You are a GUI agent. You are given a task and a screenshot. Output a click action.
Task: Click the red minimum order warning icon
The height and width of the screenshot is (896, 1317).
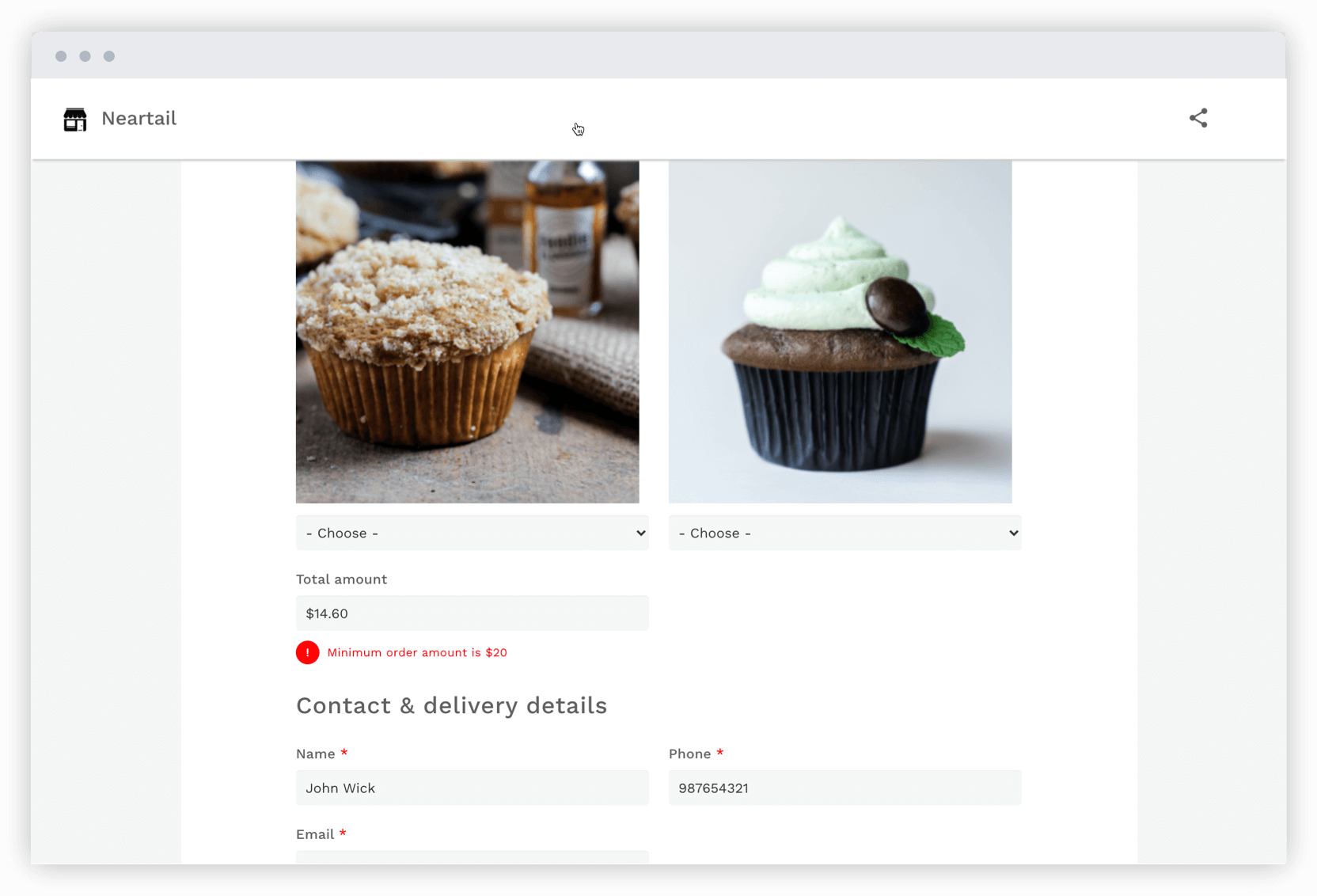307,652
